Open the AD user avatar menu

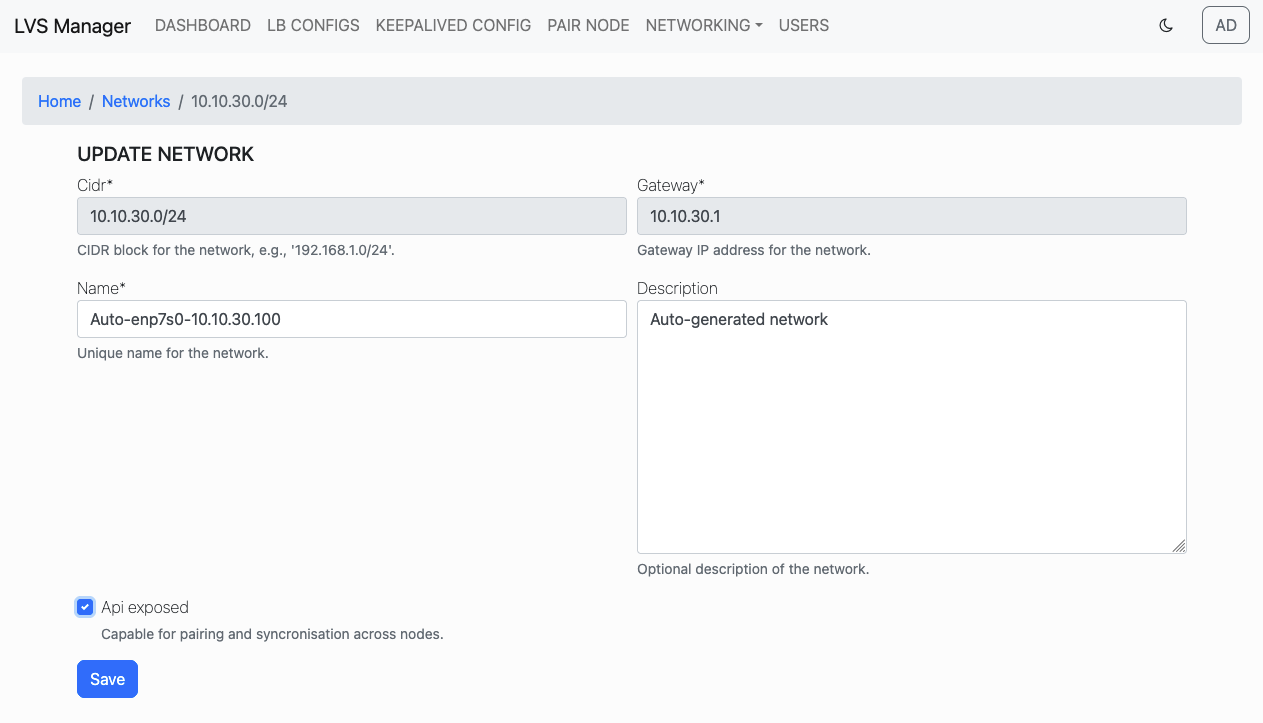coord(1226,26)
